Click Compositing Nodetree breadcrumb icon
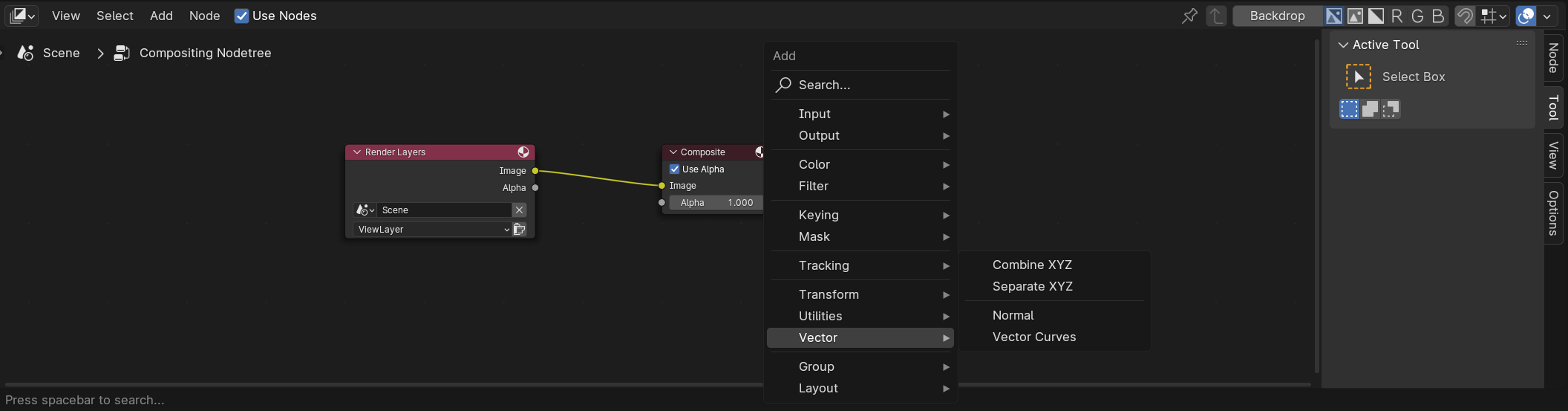The height and width of the screenshot is (411, 1568). click(x=122, y=53)
